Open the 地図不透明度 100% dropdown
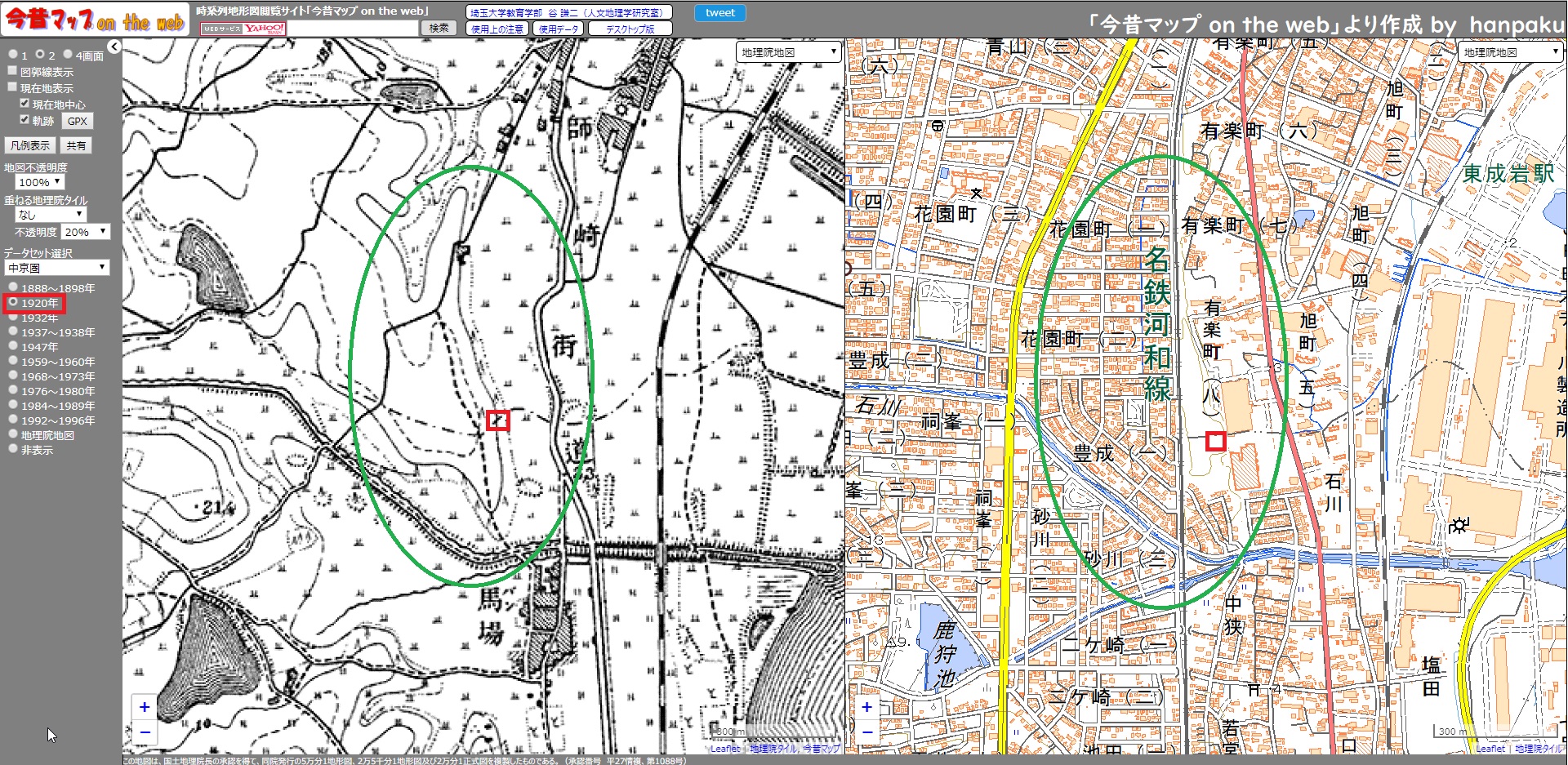1568x765 pixels. pos(39,182)
